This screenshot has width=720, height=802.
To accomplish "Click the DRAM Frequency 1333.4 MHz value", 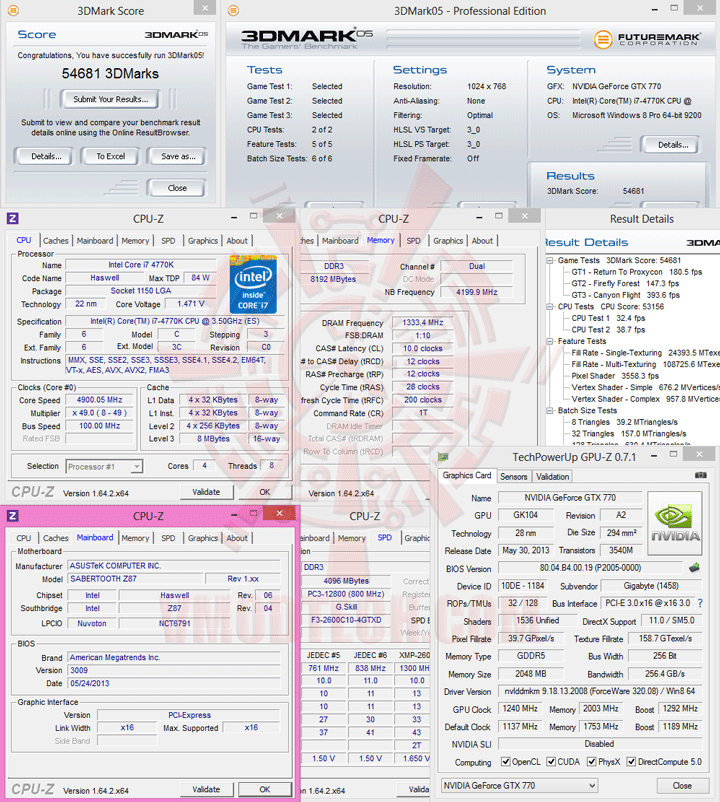I will (x=422, y=323).
